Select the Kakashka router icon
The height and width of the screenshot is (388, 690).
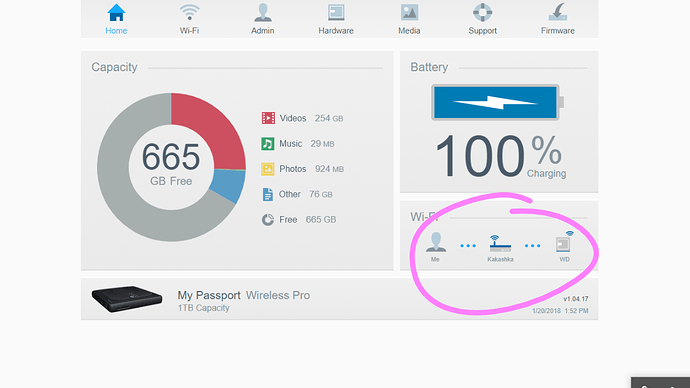pyautogui.click(x=500, y=243)
